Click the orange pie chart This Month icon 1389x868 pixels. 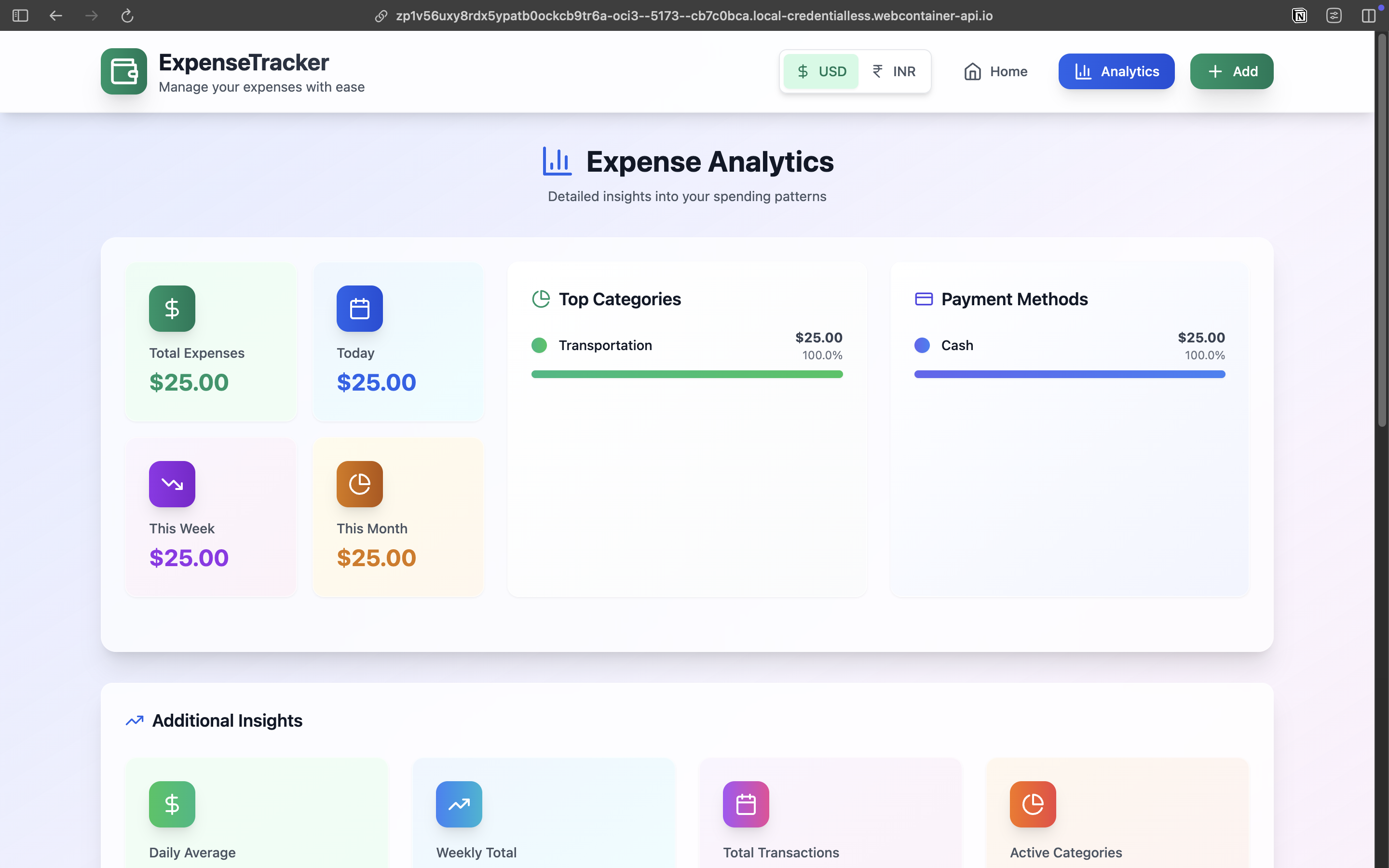point(359,484)
